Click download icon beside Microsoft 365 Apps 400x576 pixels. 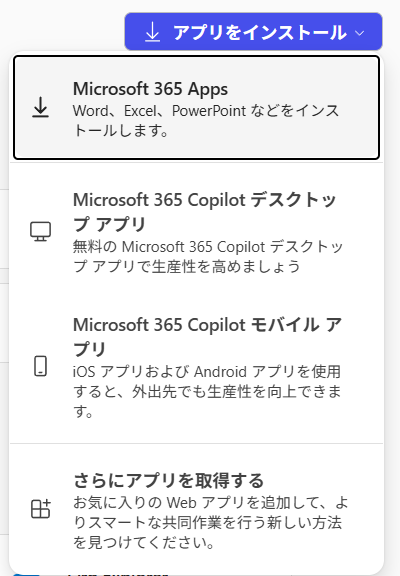(x=40, y=108)
